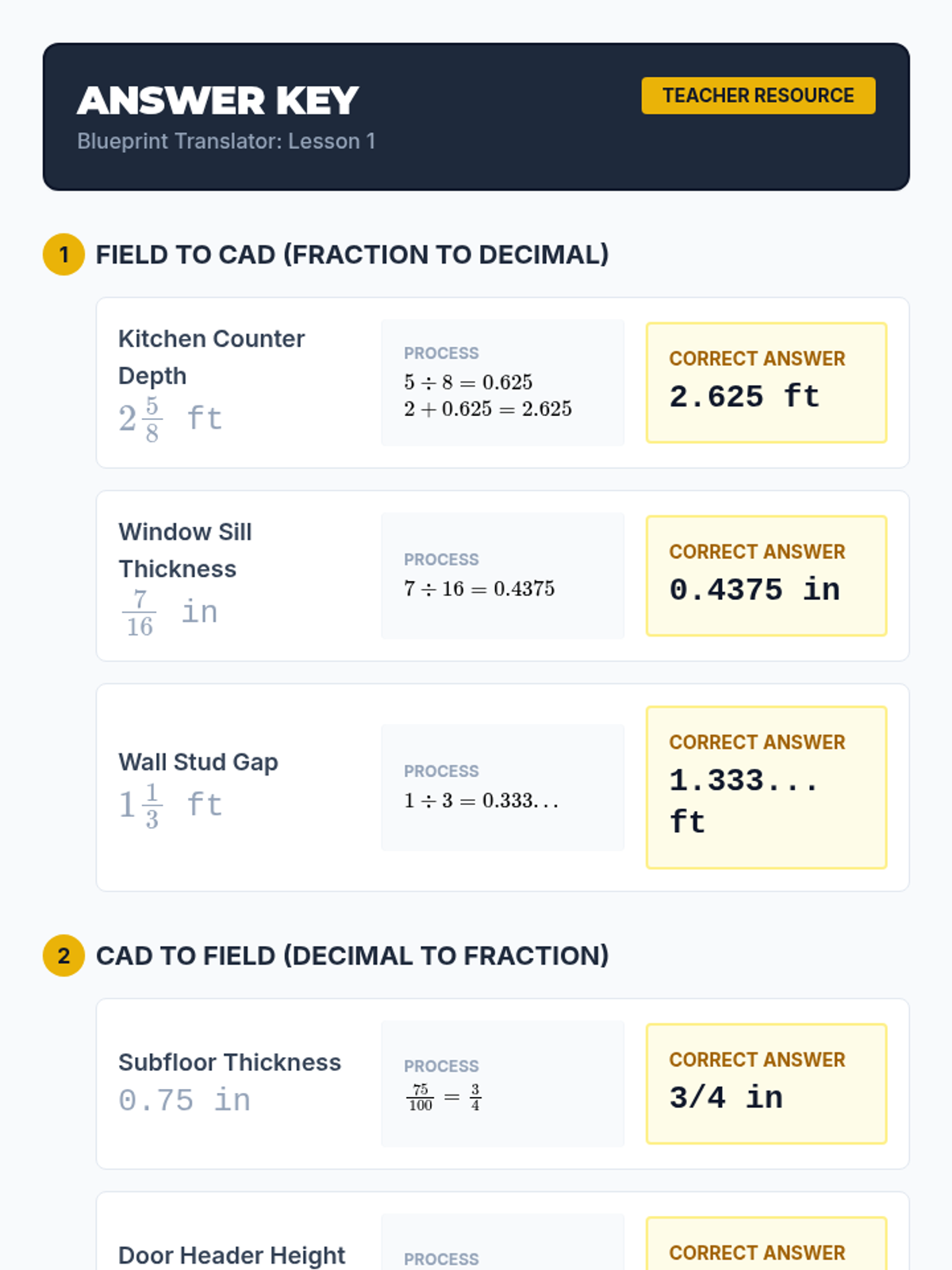This screenshot has width=952, height=1270.
Task: Click the 2.625 ft correct answer box
Action: pyautogui.click(x=766, y=383)
